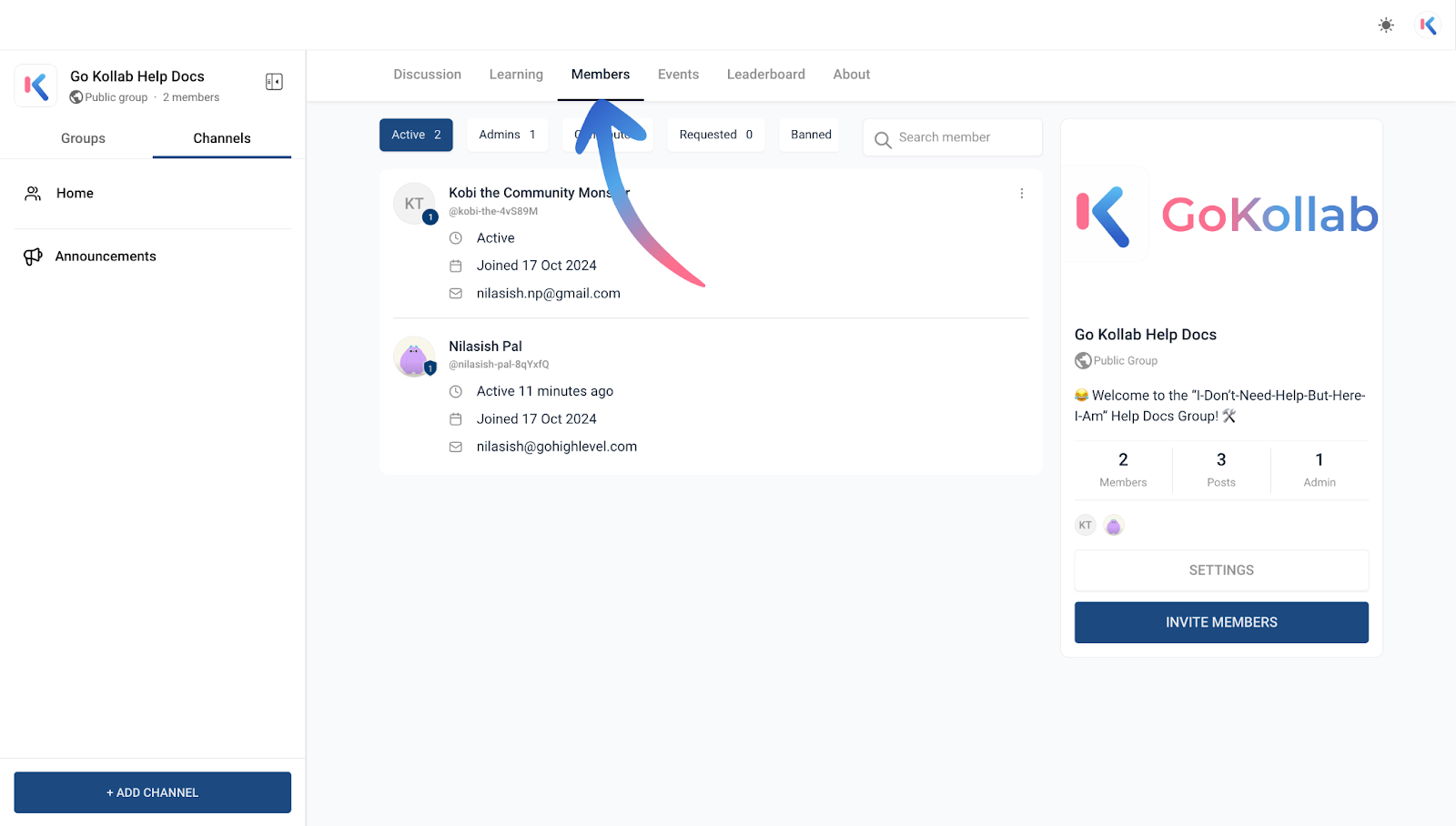Viewport: 1456px width, 826px height.
Task: Open the Learning tab
Action: (516, 75)
